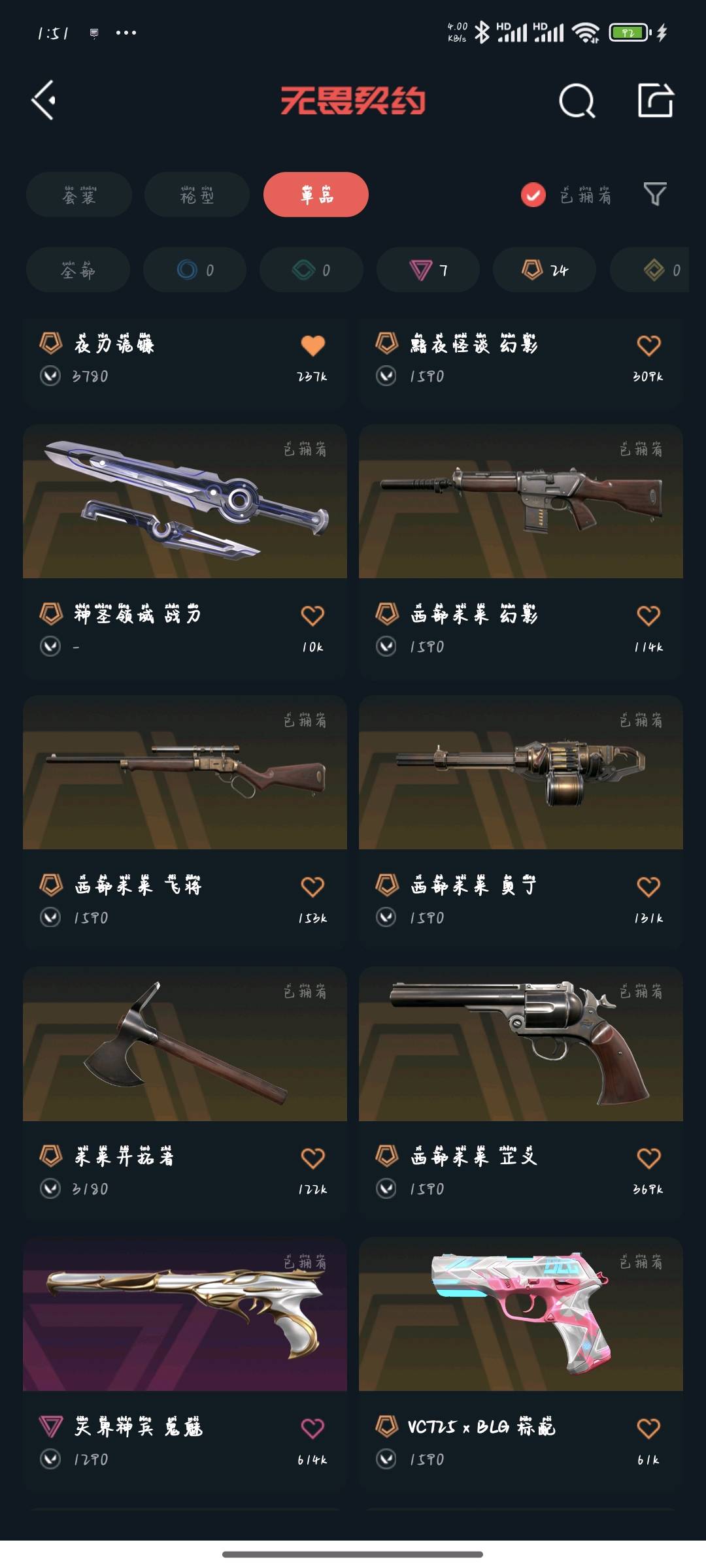Open the pink VCT25 BLG pistol image
This screenshot has height=1568, width=706.
point(521,1314)
